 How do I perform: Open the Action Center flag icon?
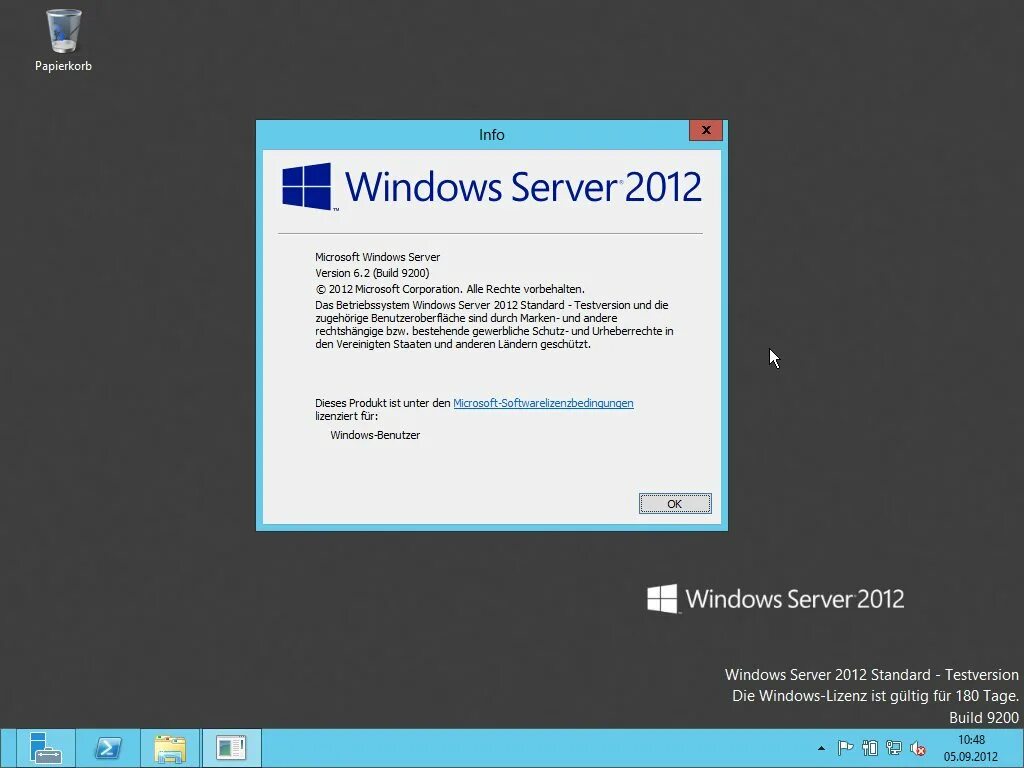click(x=845, y=748)
